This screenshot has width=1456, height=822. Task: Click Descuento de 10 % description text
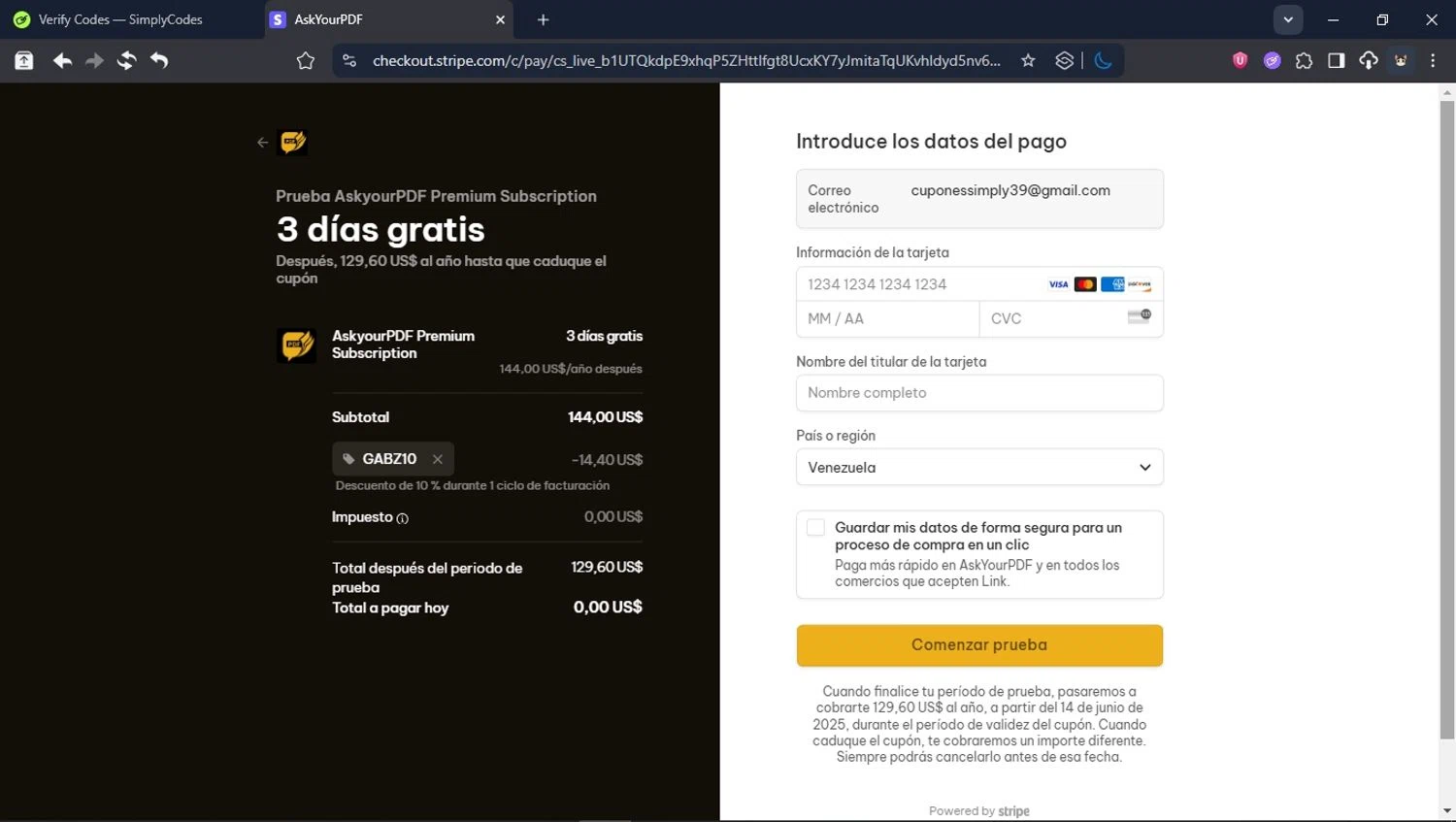point(473,485)
